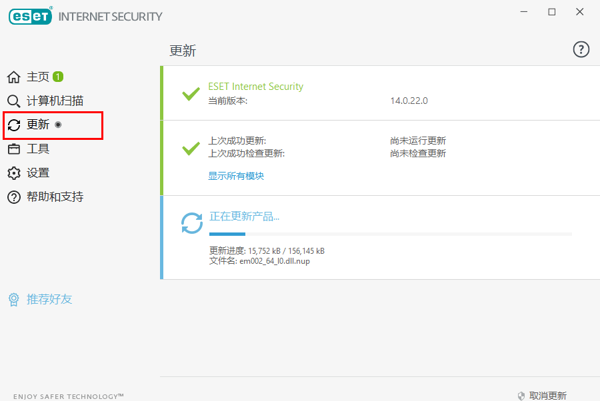This screenshot has height=401, width=600.
Task: Open the 计算机扫描 sidebar entry
Action: point(55,101)
